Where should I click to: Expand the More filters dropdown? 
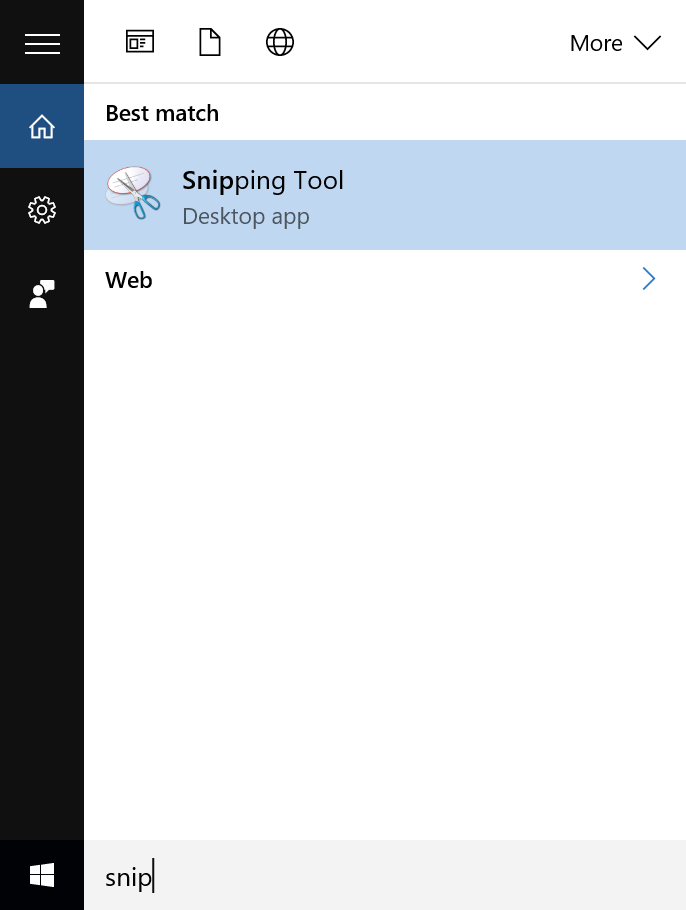tap(615, 43)
